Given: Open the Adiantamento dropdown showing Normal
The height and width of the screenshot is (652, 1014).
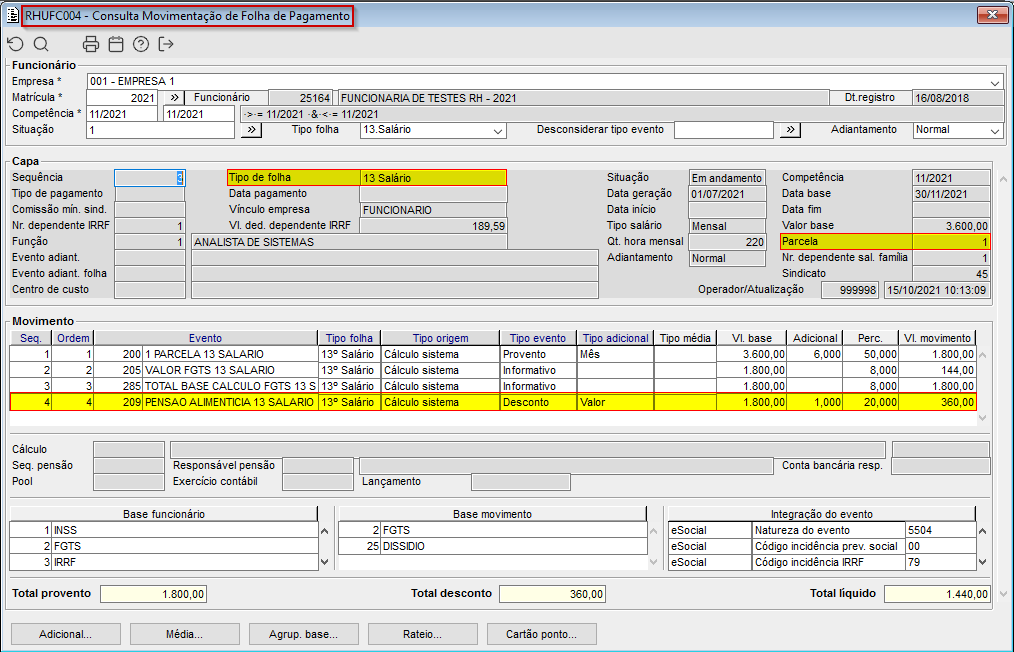Looking at the screenshot, I should coord(994,130).
